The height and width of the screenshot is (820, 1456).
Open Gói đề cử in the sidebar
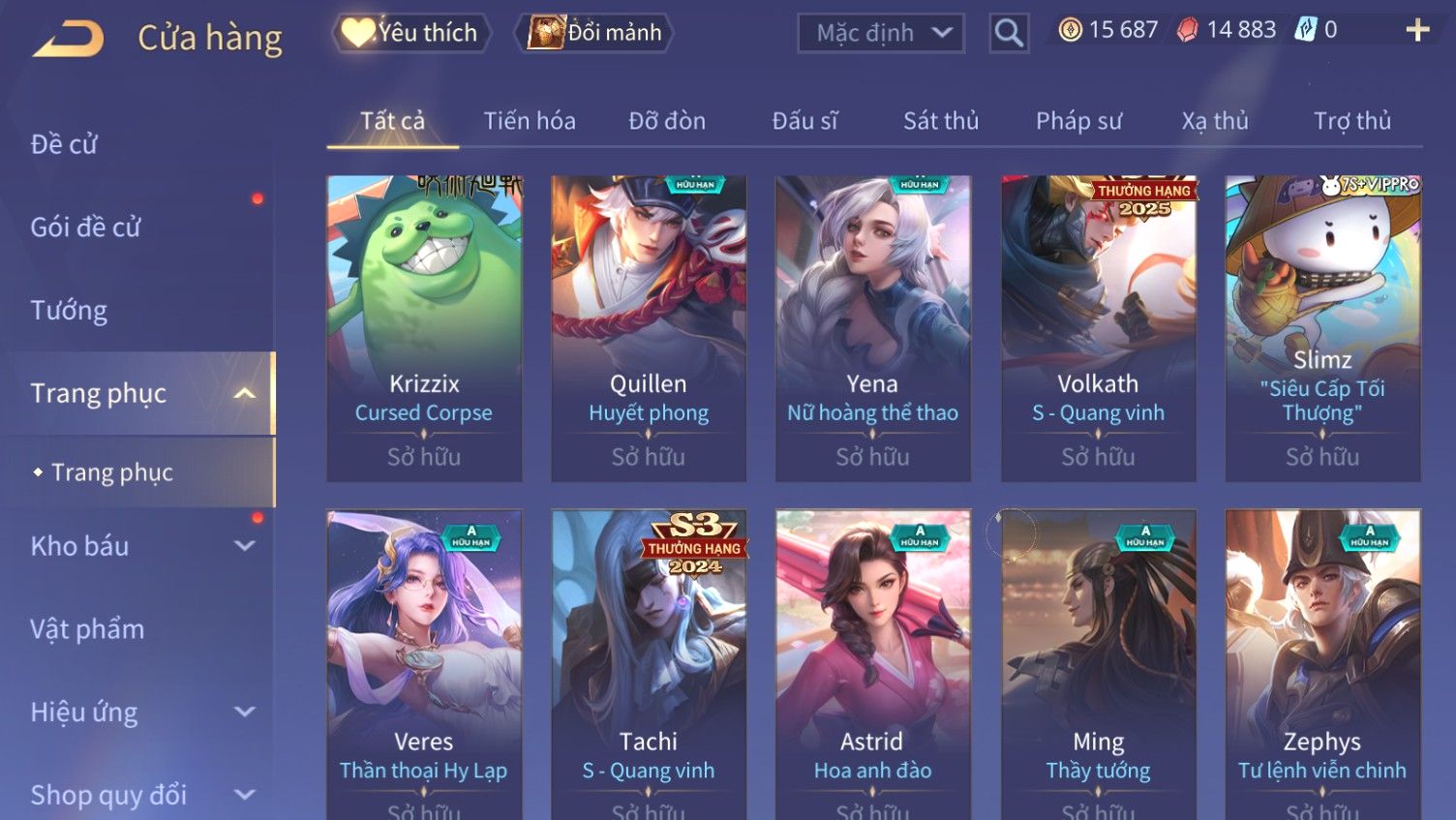[x=85, y=228]
